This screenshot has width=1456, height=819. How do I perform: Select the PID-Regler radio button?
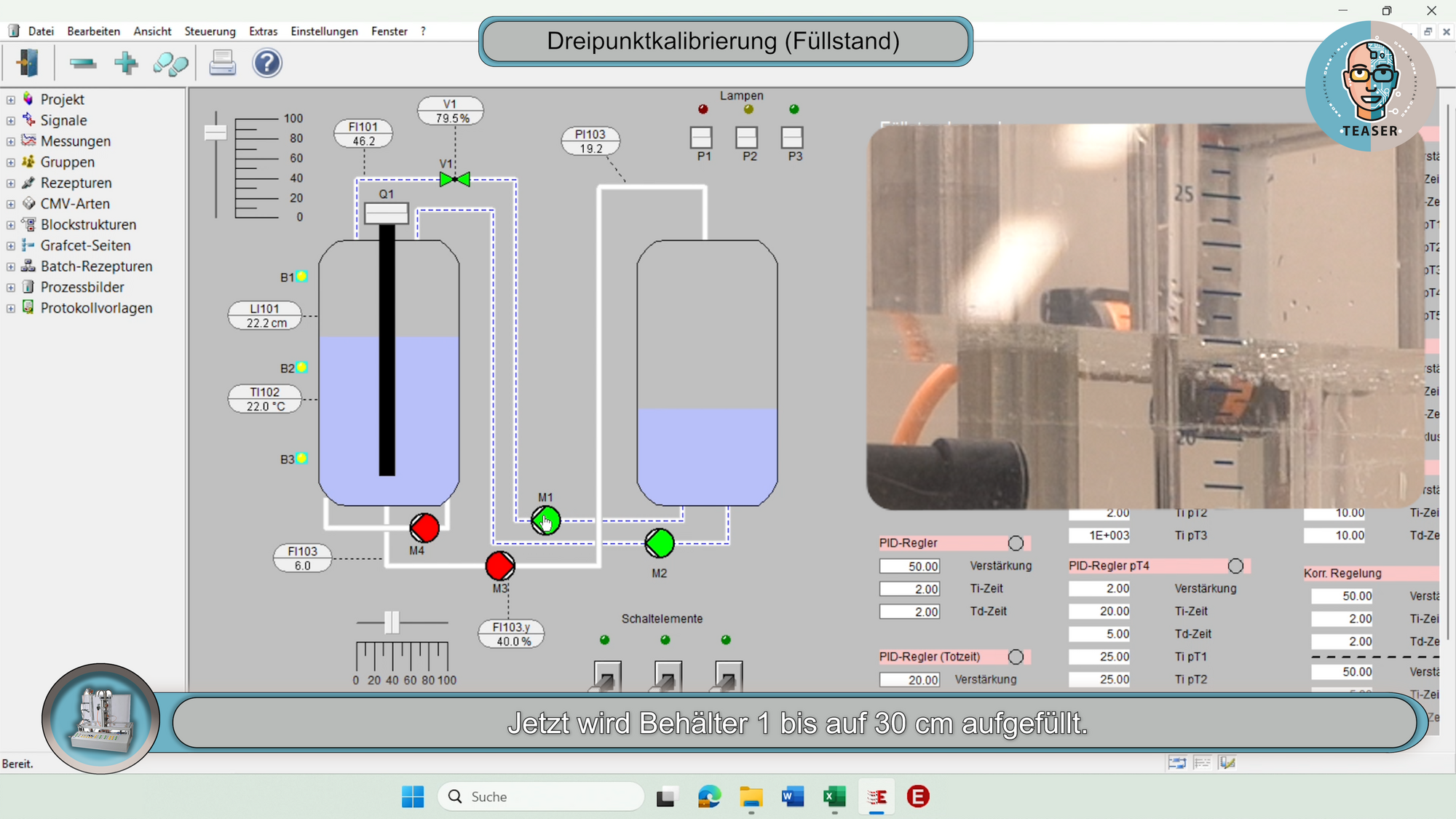click(x=1016, y=543)
